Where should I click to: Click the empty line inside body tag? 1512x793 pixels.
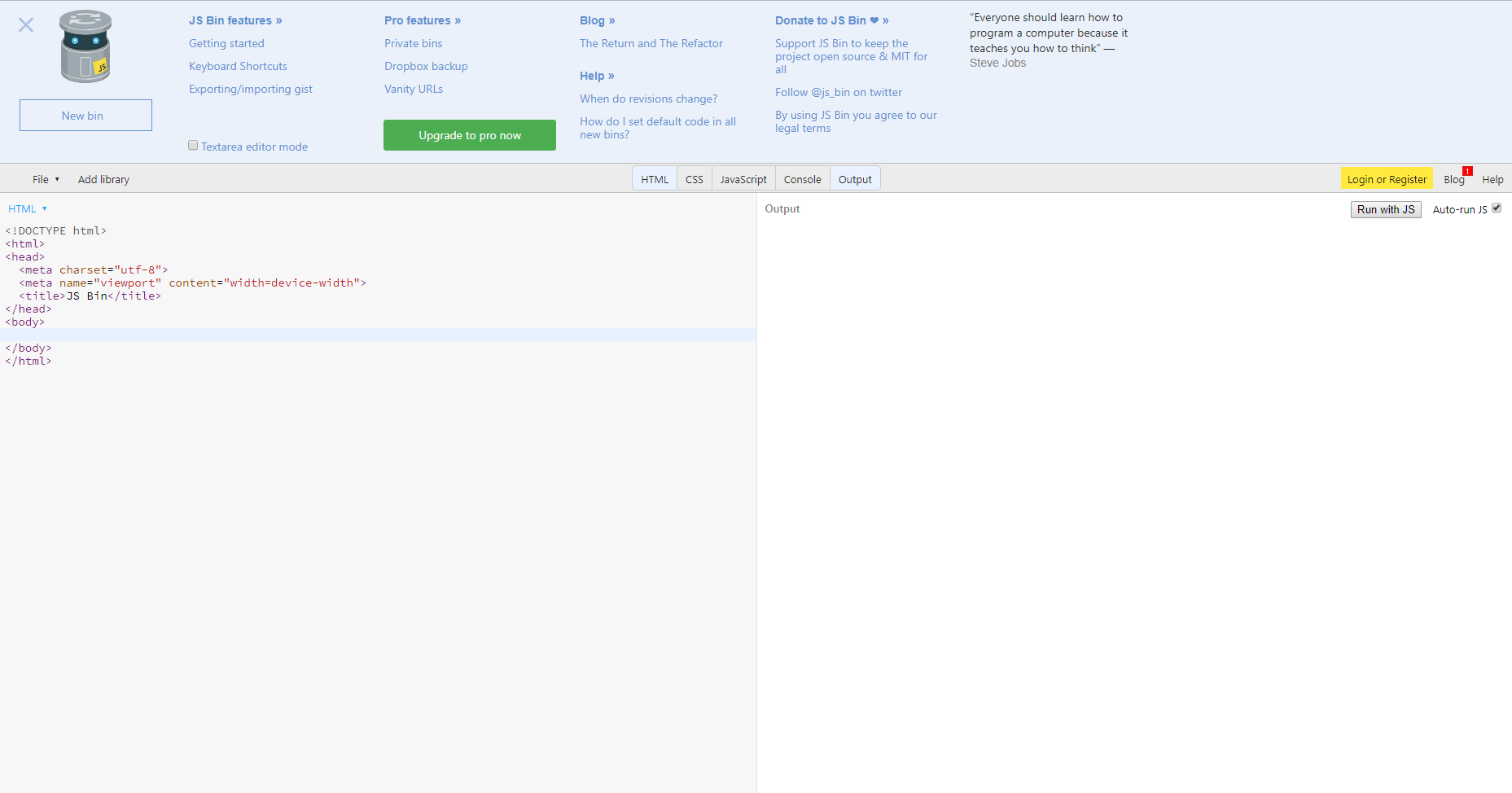[378, 335]
